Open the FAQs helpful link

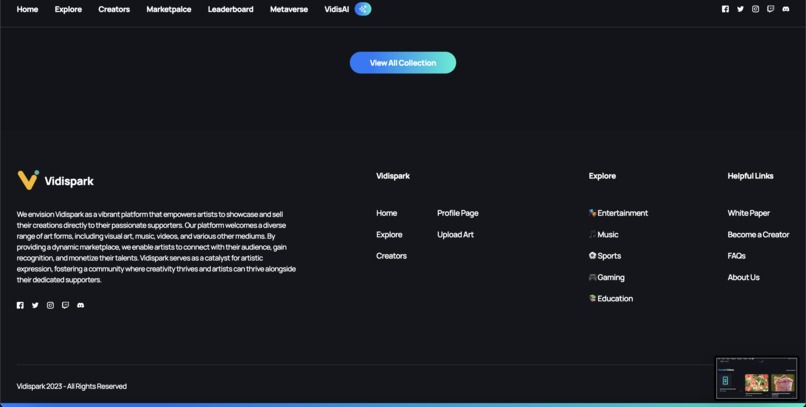[736, 256]
